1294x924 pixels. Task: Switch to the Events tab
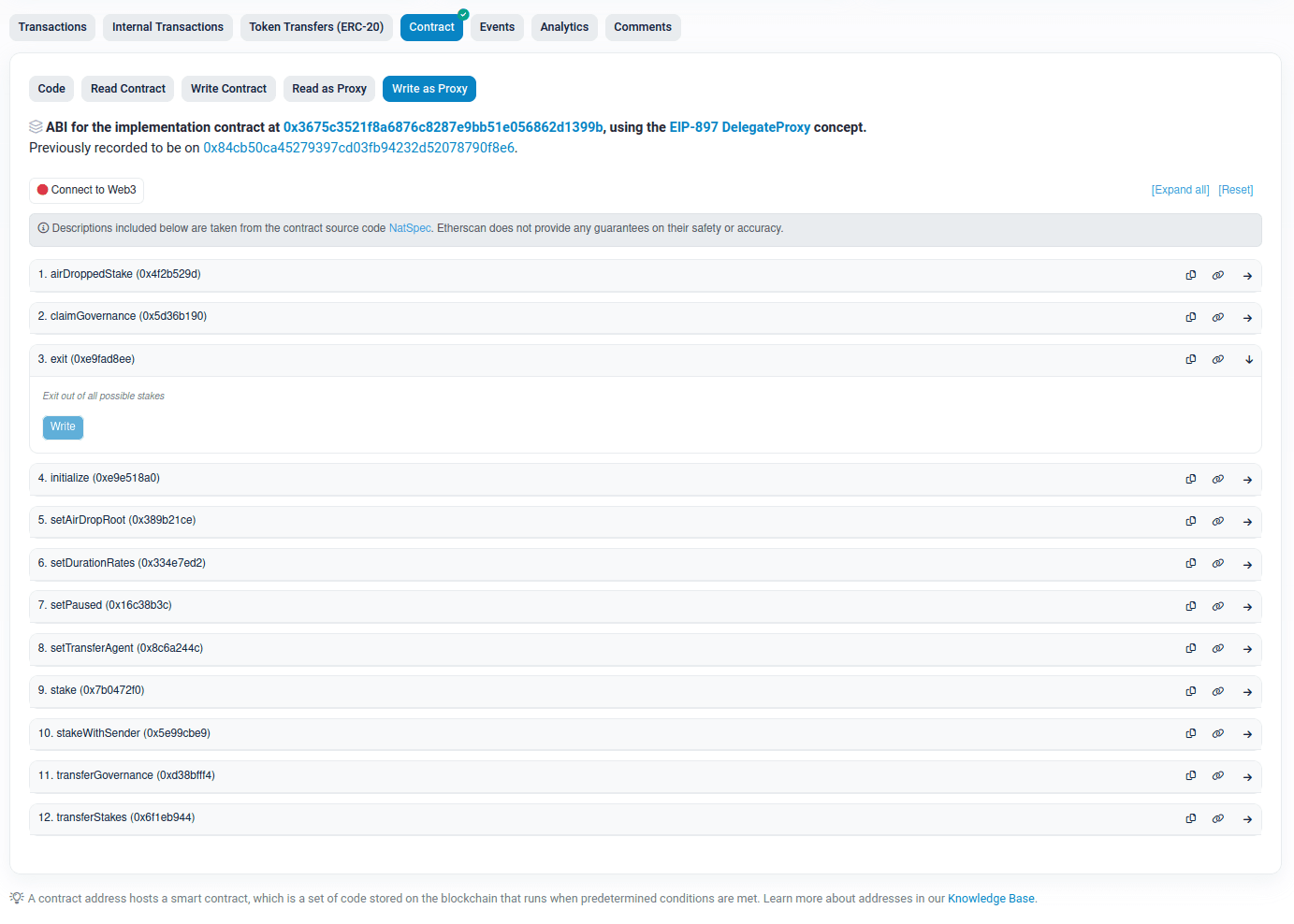(x=497, y=27)
